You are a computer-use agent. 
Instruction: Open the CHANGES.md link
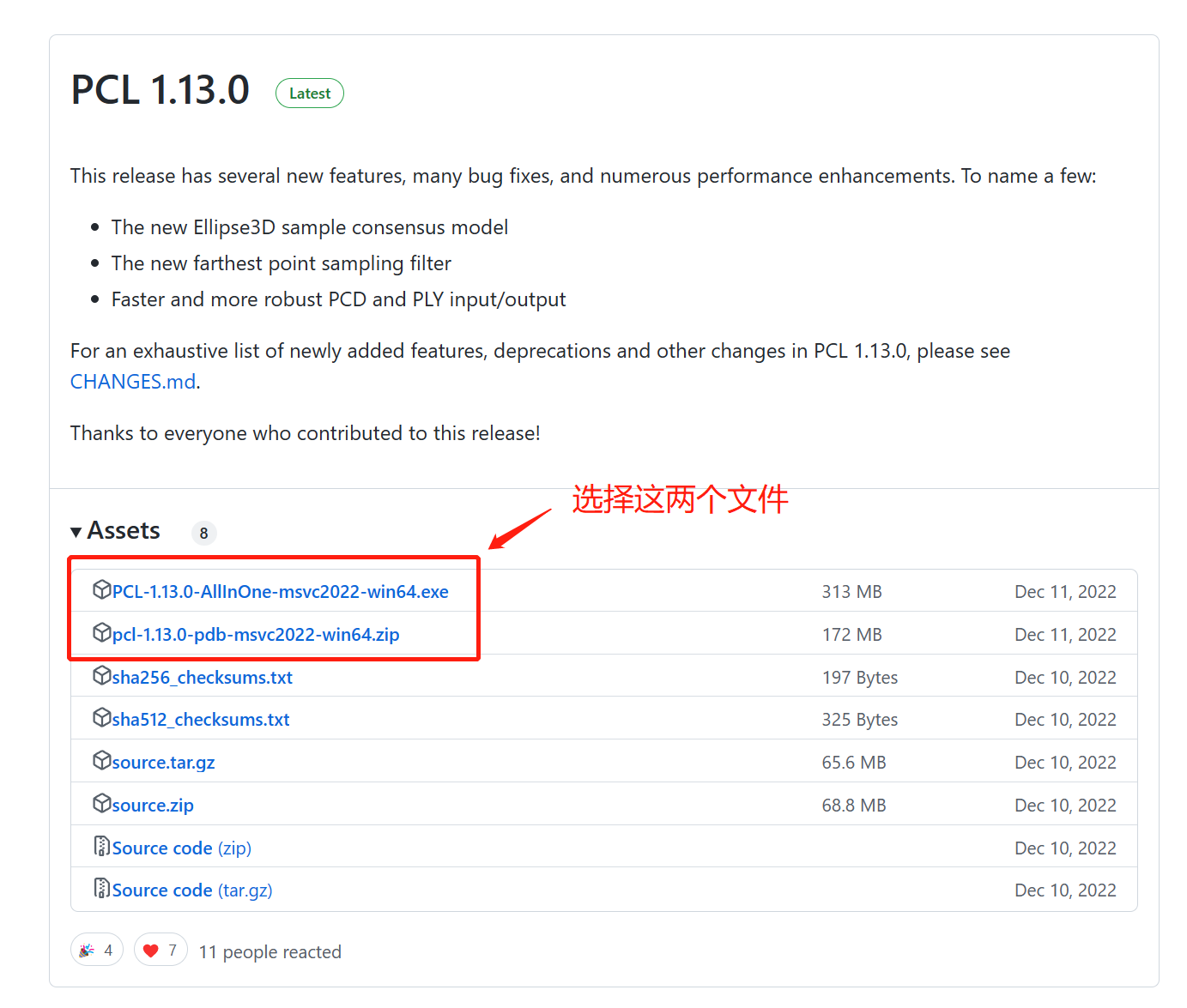133,382
